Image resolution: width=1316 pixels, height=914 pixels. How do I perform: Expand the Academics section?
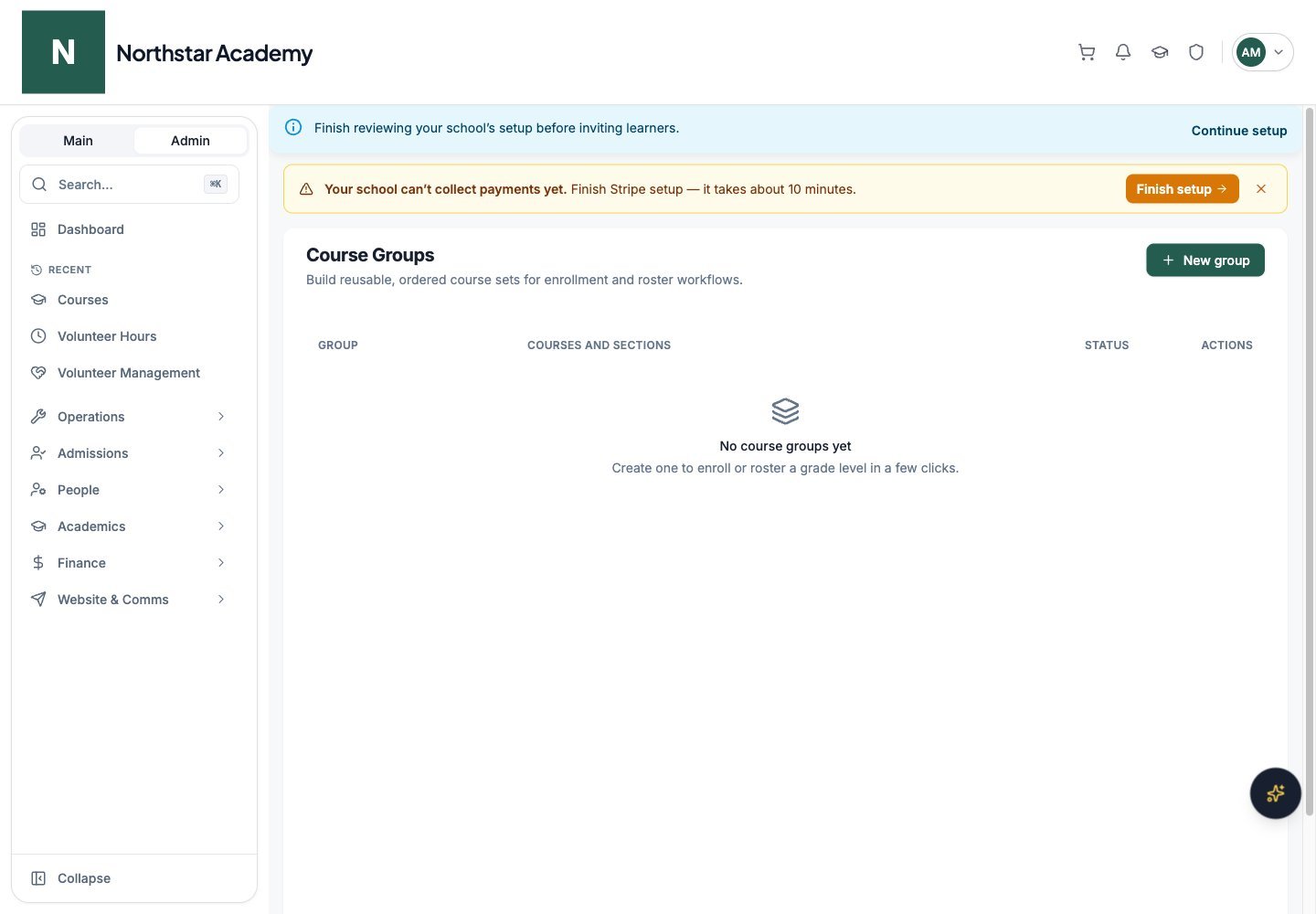tap(128, 526)
